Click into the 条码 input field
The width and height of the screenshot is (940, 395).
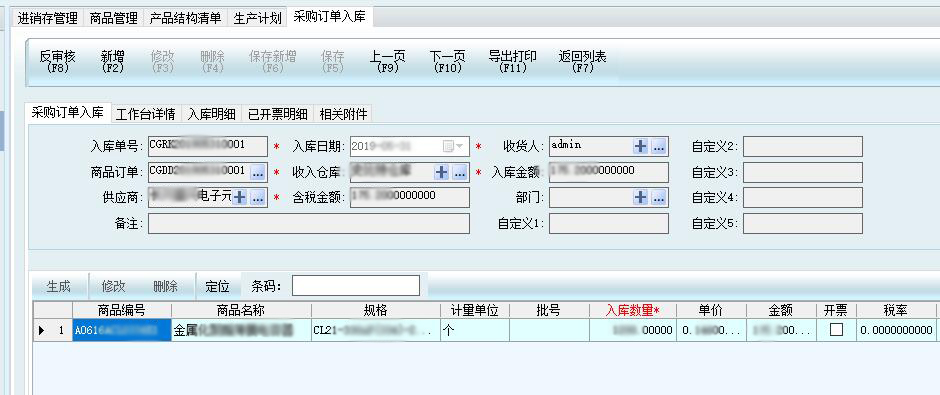pos(355,286)
